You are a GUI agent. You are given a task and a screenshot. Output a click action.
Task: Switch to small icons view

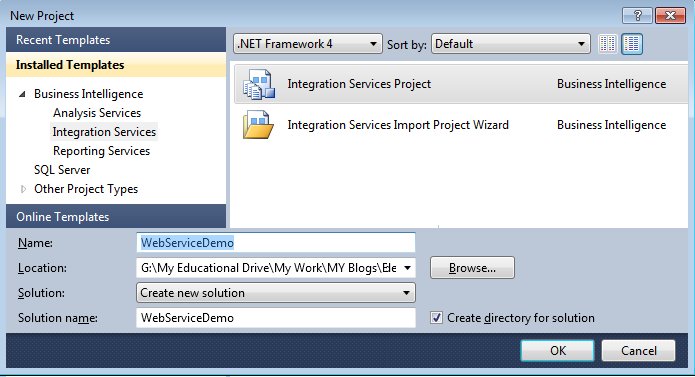(608, 44)
